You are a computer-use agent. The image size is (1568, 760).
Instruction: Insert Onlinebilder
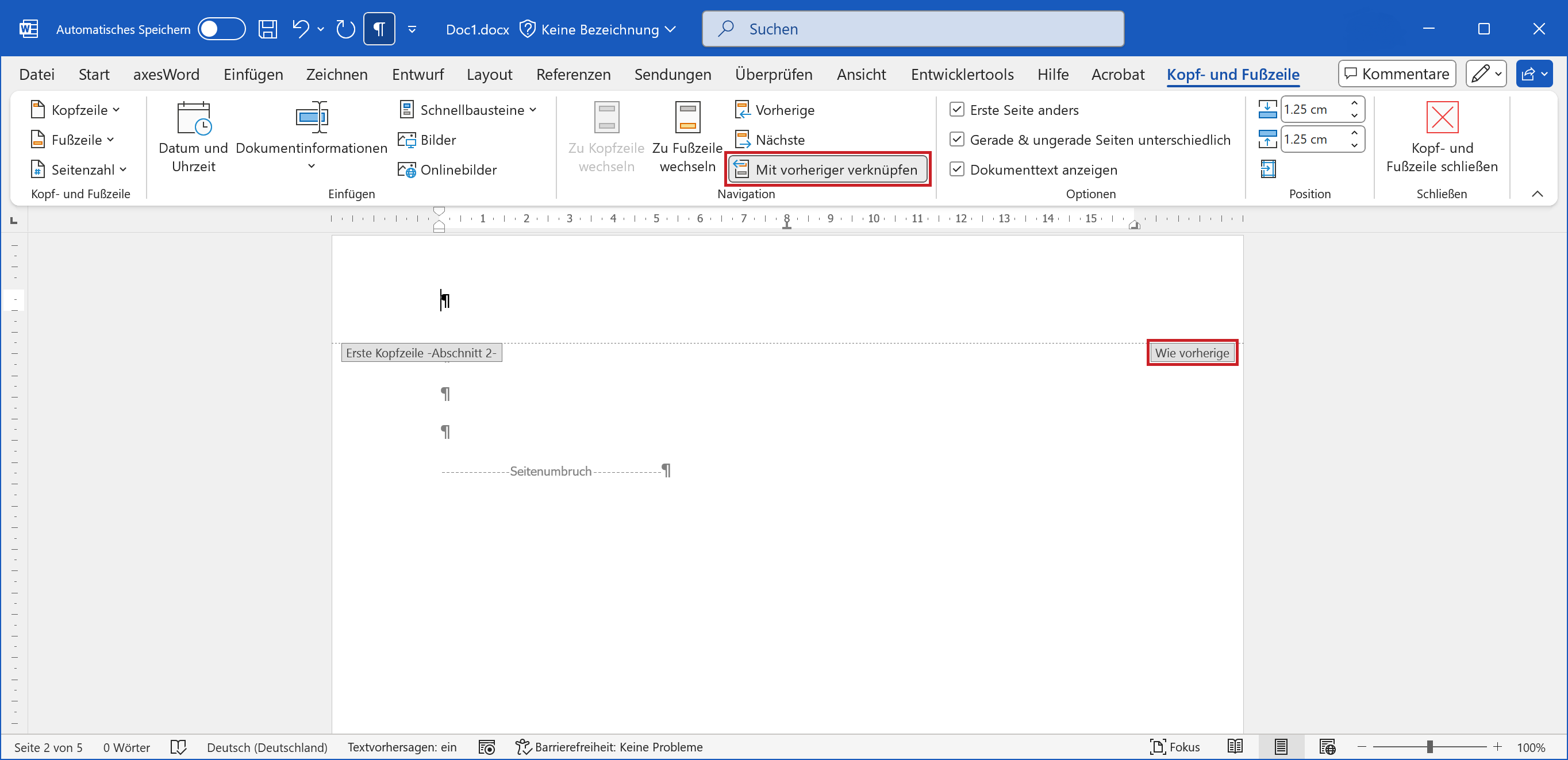447,170
